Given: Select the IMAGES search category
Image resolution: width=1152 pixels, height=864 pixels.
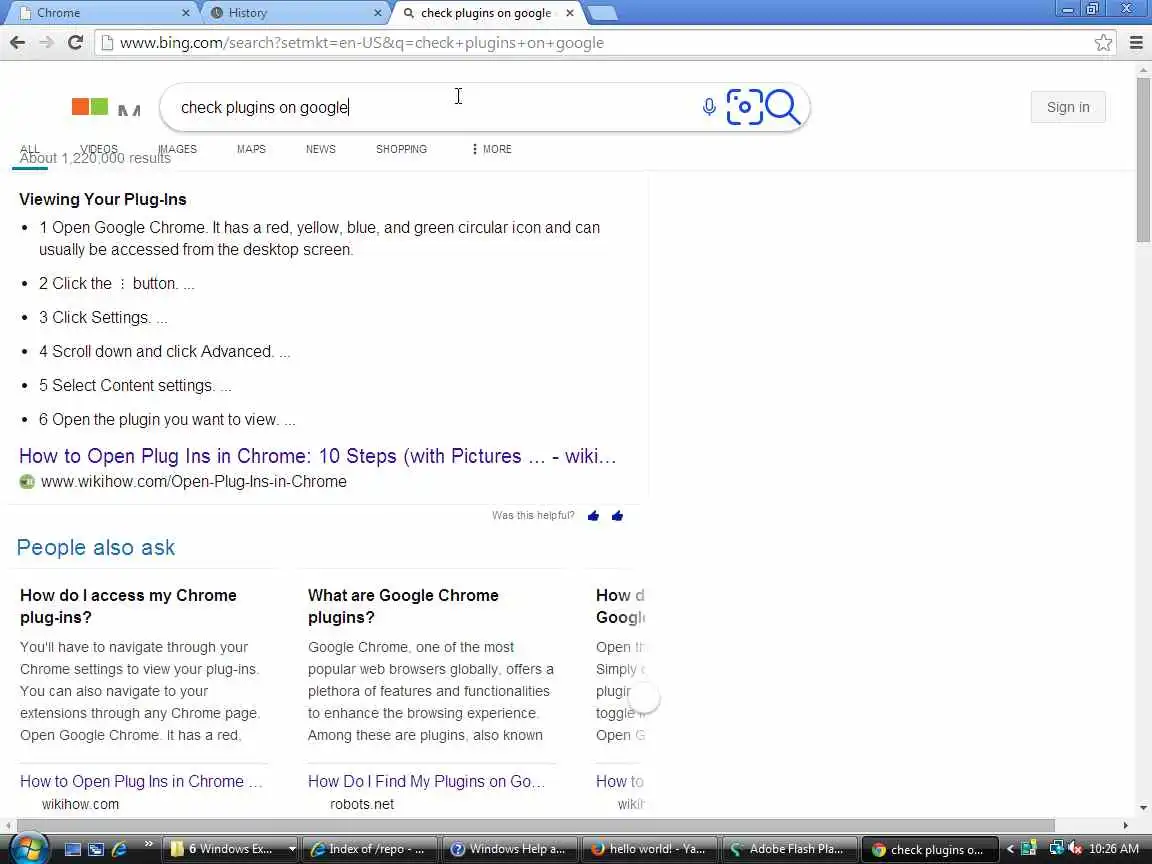Looking at the screenshot, I should (178, 149).
